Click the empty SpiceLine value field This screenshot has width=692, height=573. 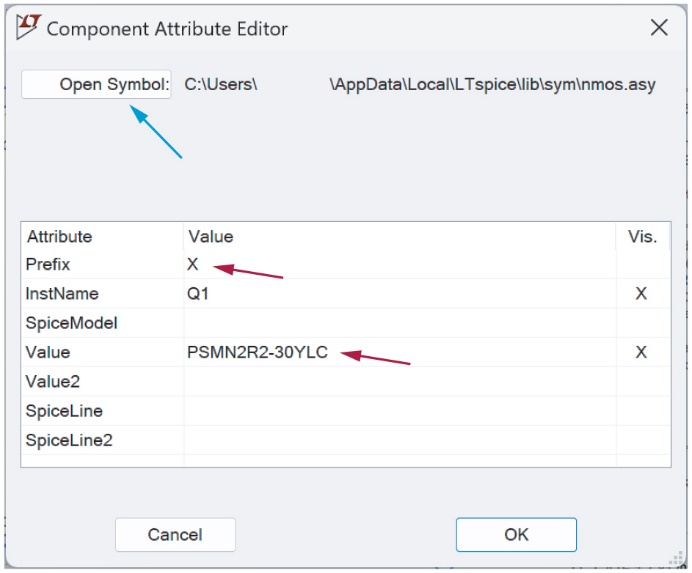pyautogui.click(x=398, y=411)
